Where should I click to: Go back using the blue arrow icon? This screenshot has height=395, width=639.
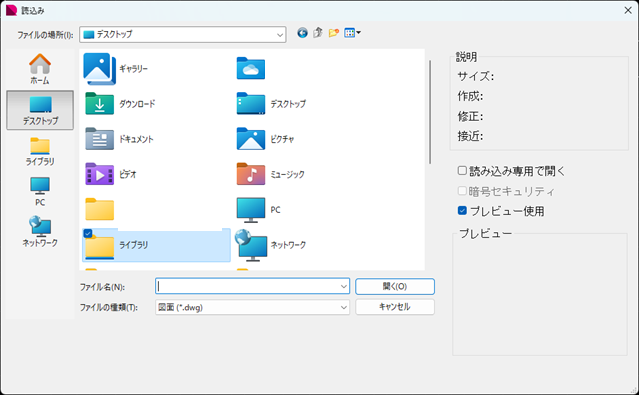point(302,33)
